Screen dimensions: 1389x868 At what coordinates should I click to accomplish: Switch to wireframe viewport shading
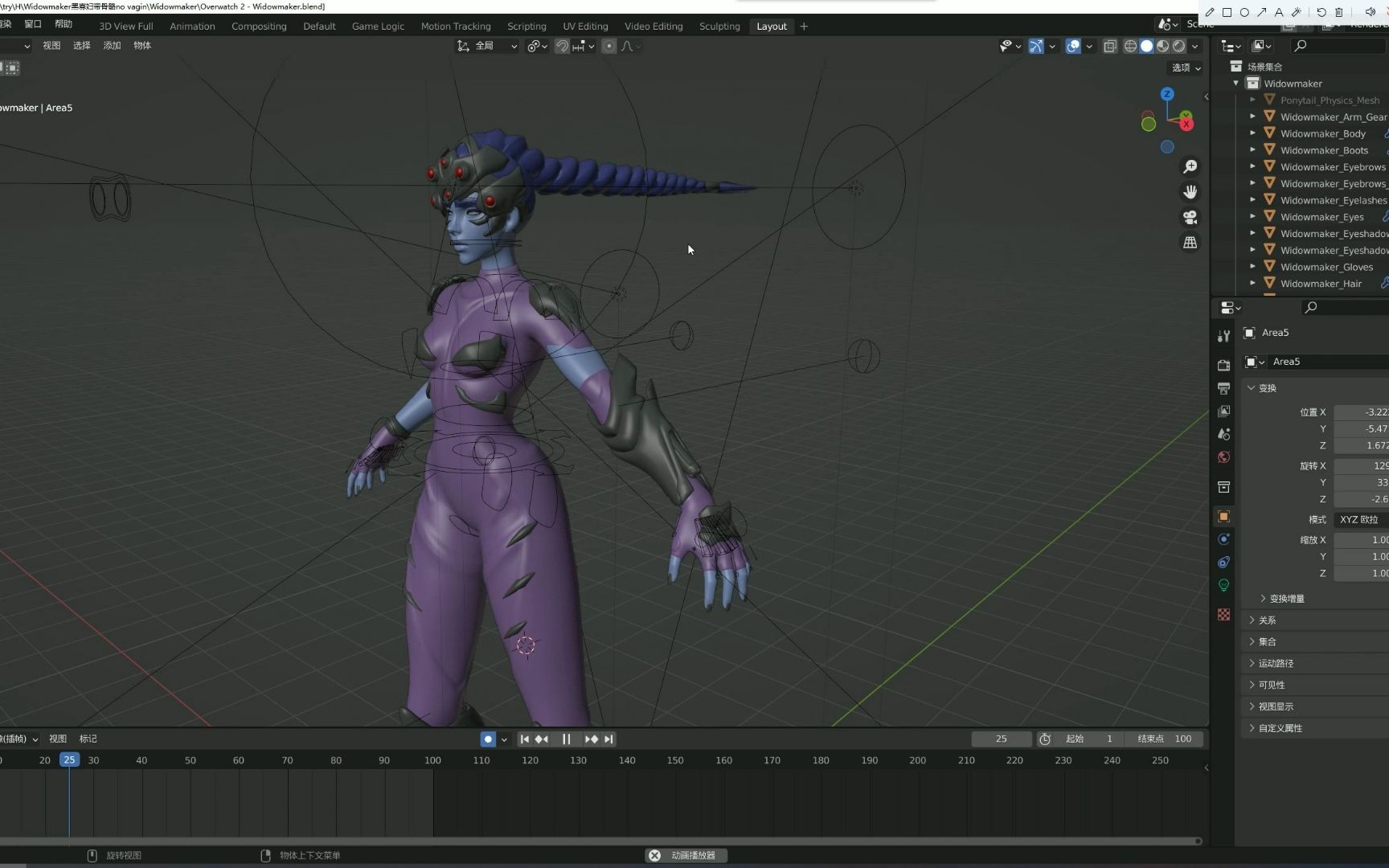(x=1130, y=46)
